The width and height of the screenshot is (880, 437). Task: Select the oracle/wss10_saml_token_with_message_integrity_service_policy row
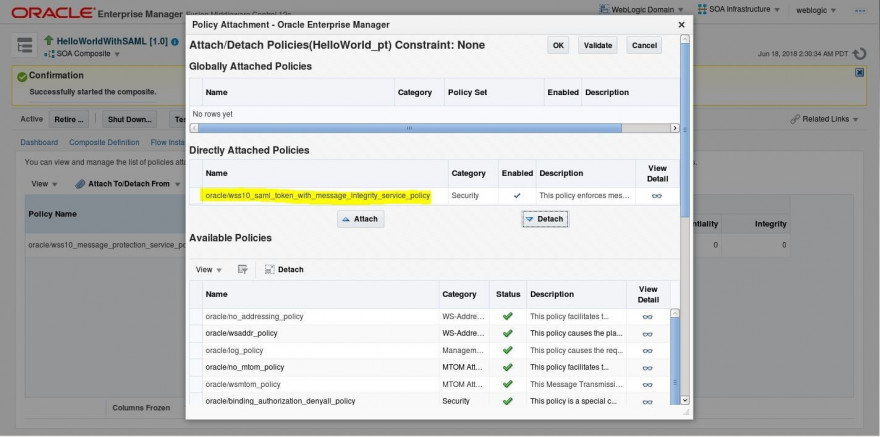[434, 196]
